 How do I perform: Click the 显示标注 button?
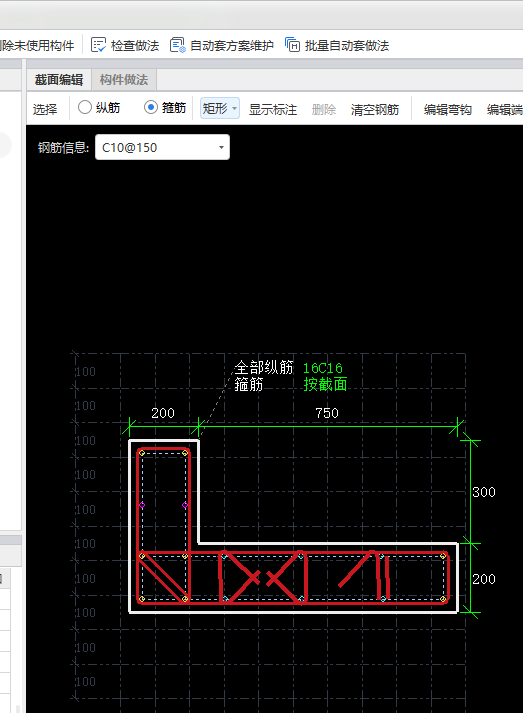(273, 109)
